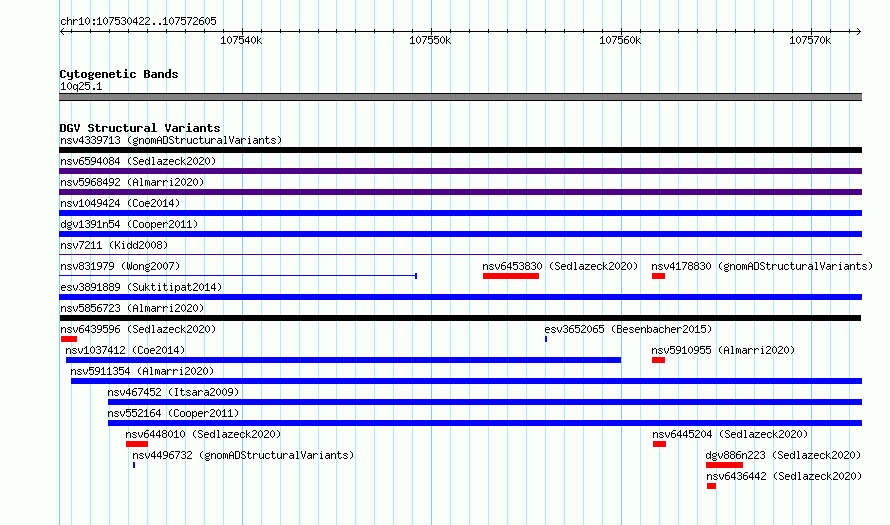
Task: Click the right arrowhead of the ruler
Action: [859, 31]
